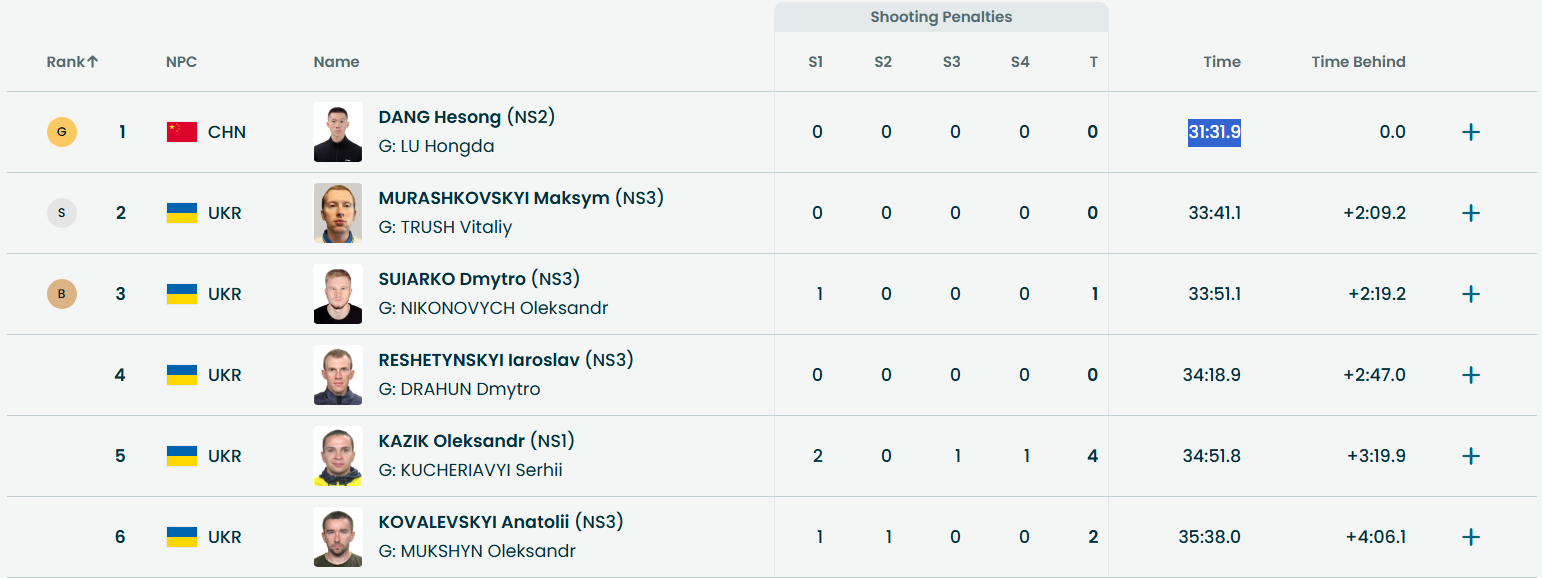
Task: Open DANG Hesong athlete photo
Action: [x=338, y=132]
